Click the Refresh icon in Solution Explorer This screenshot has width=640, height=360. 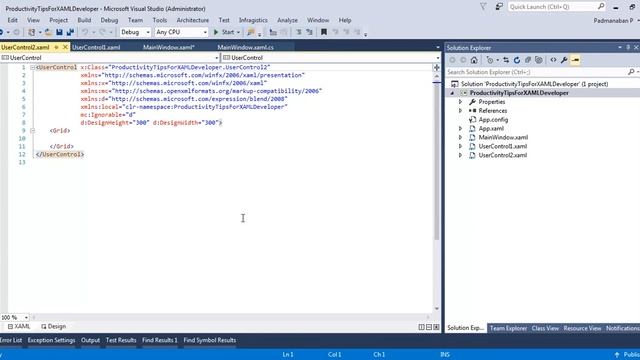click(517, 60)
